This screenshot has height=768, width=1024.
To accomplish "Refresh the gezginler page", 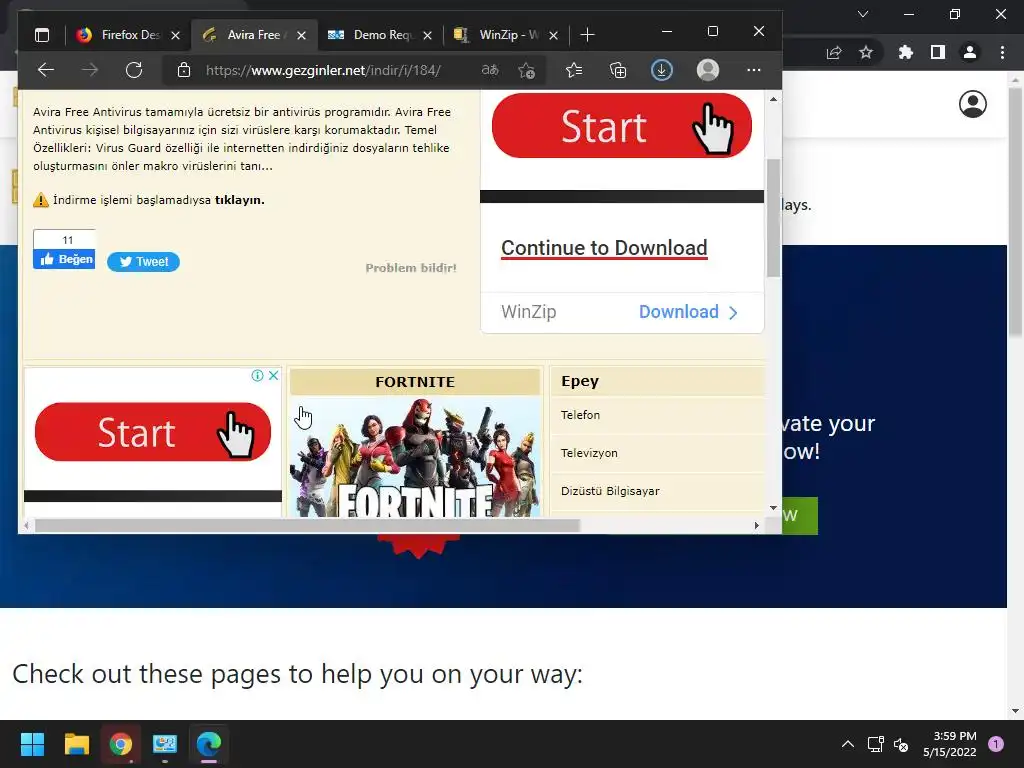I will coord(134,70).
